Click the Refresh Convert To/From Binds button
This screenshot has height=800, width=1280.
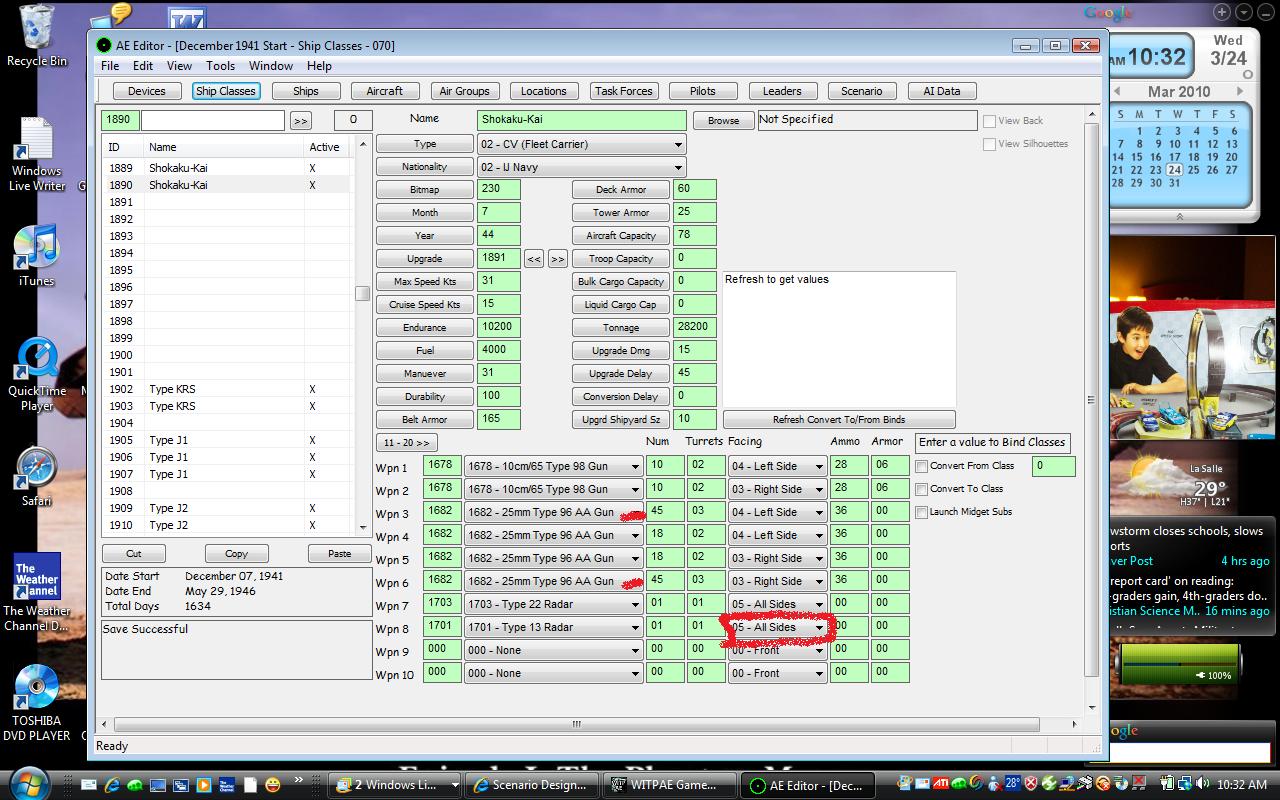[x=839, y=420]
